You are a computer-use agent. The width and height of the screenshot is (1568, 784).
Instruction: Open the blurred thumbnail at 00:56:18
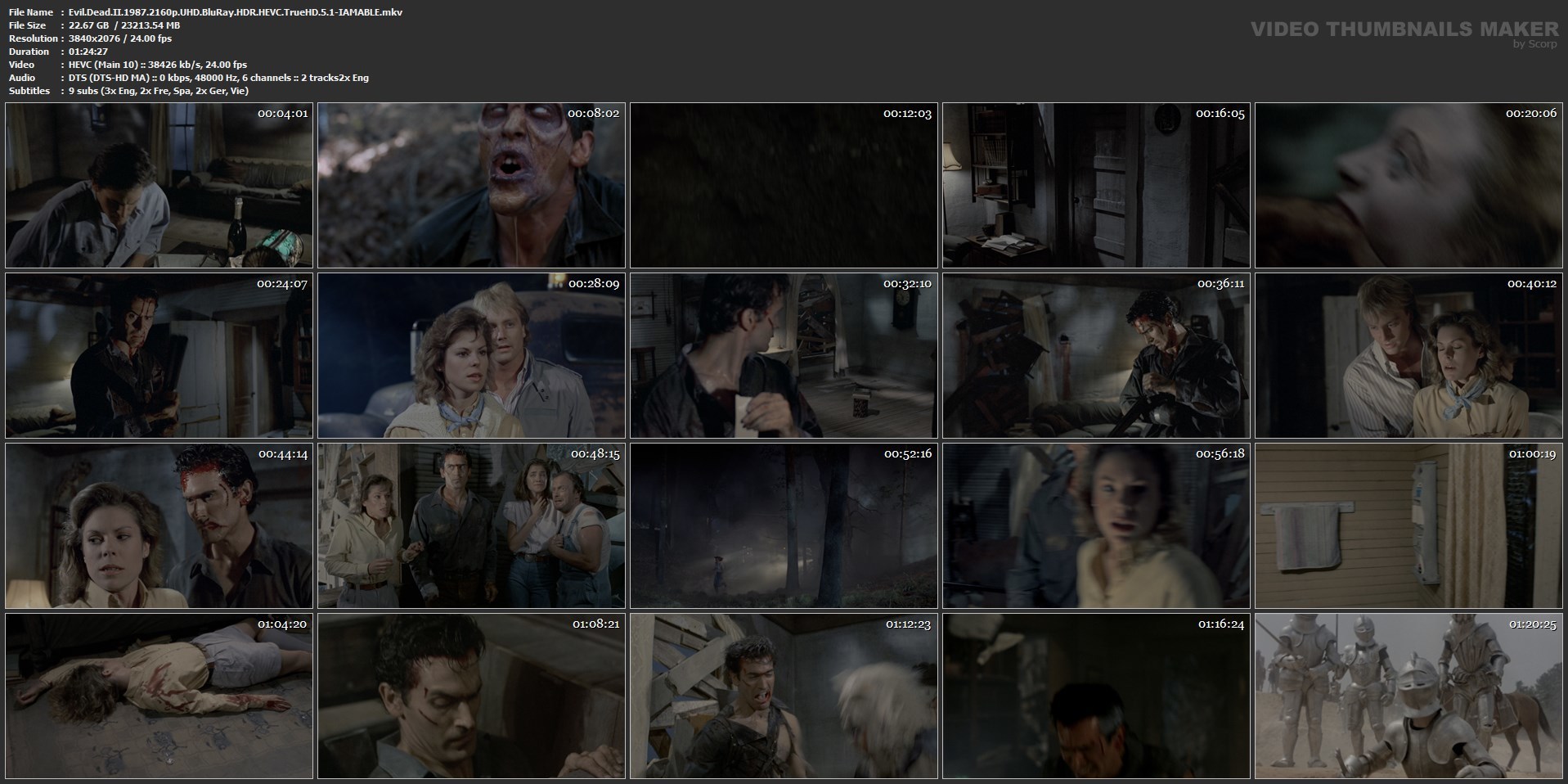(1096, 526)
